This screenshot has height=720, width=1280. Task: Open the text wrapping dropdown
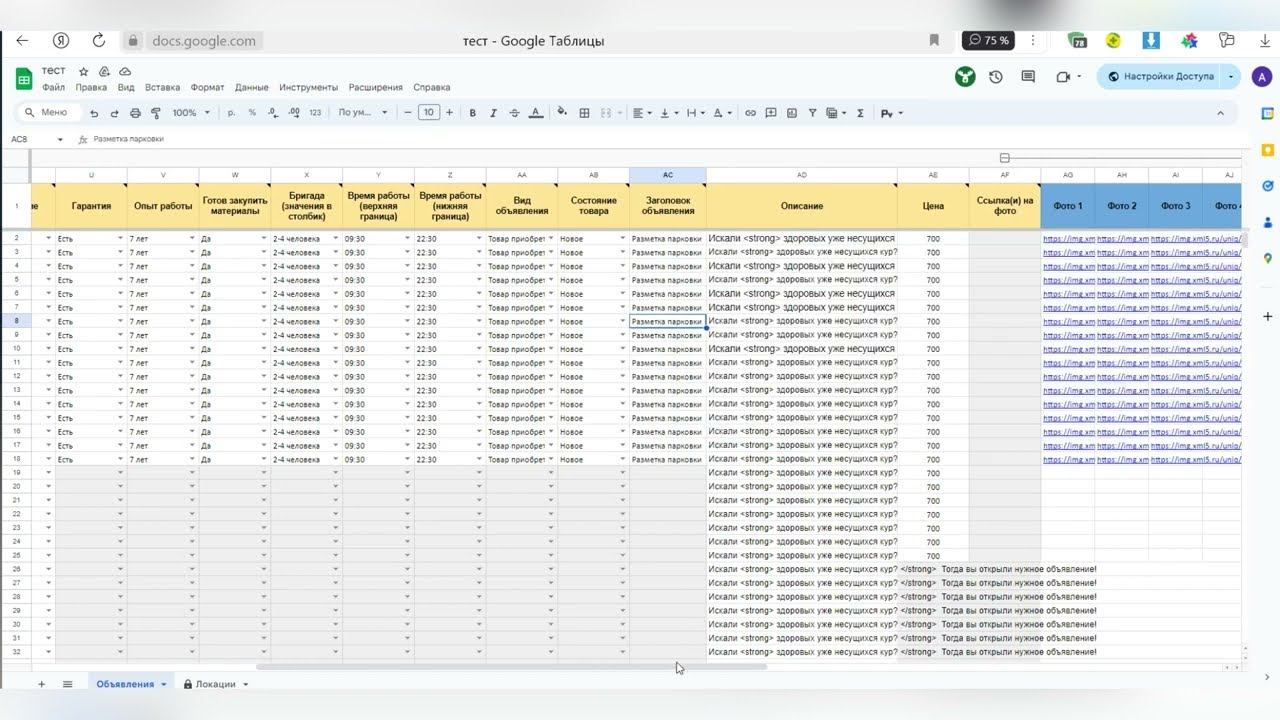(x=695, y=113)
